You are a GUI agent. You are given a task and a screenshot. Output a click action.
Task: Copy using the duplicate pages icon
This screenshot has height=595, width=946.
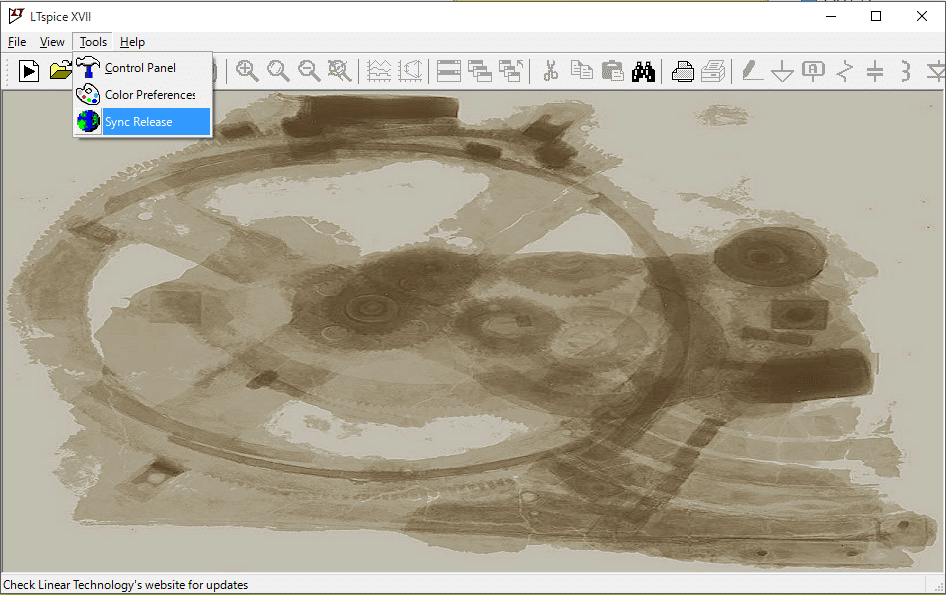pos(582,71)
